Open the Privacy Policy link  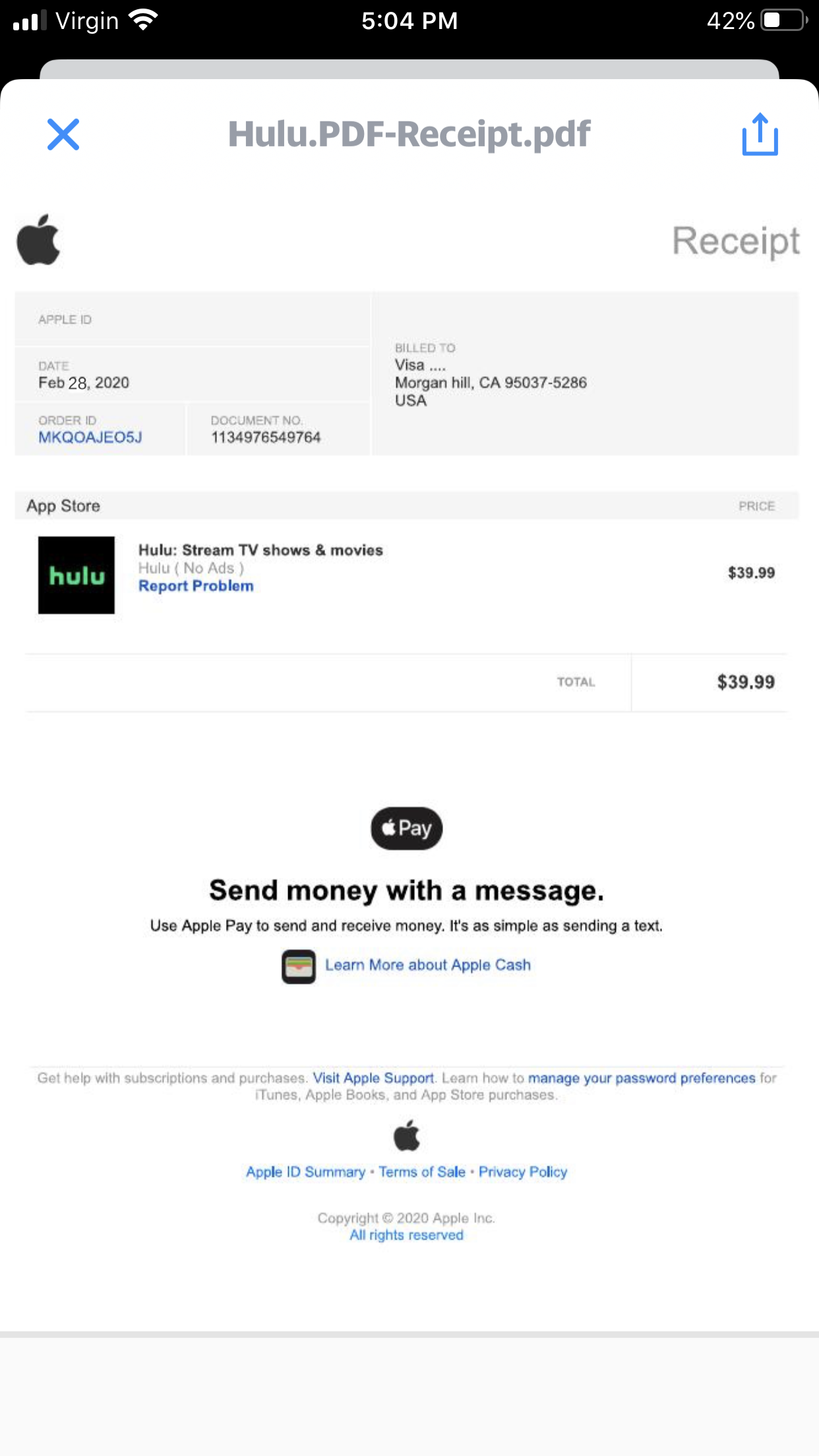click(523, 1172)
